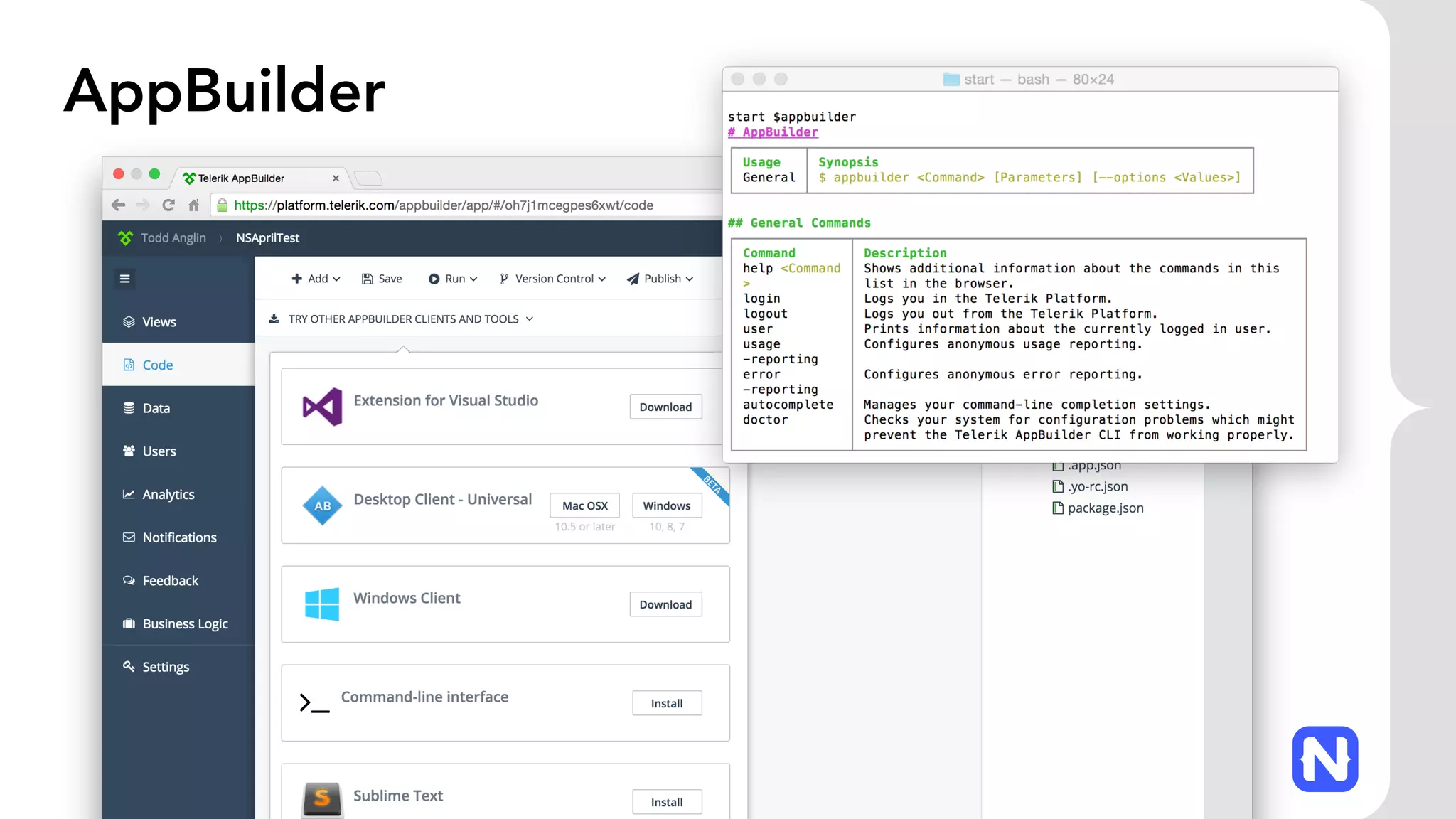Click NSAprilTest project breadcrumb

(x=267, y=238)
